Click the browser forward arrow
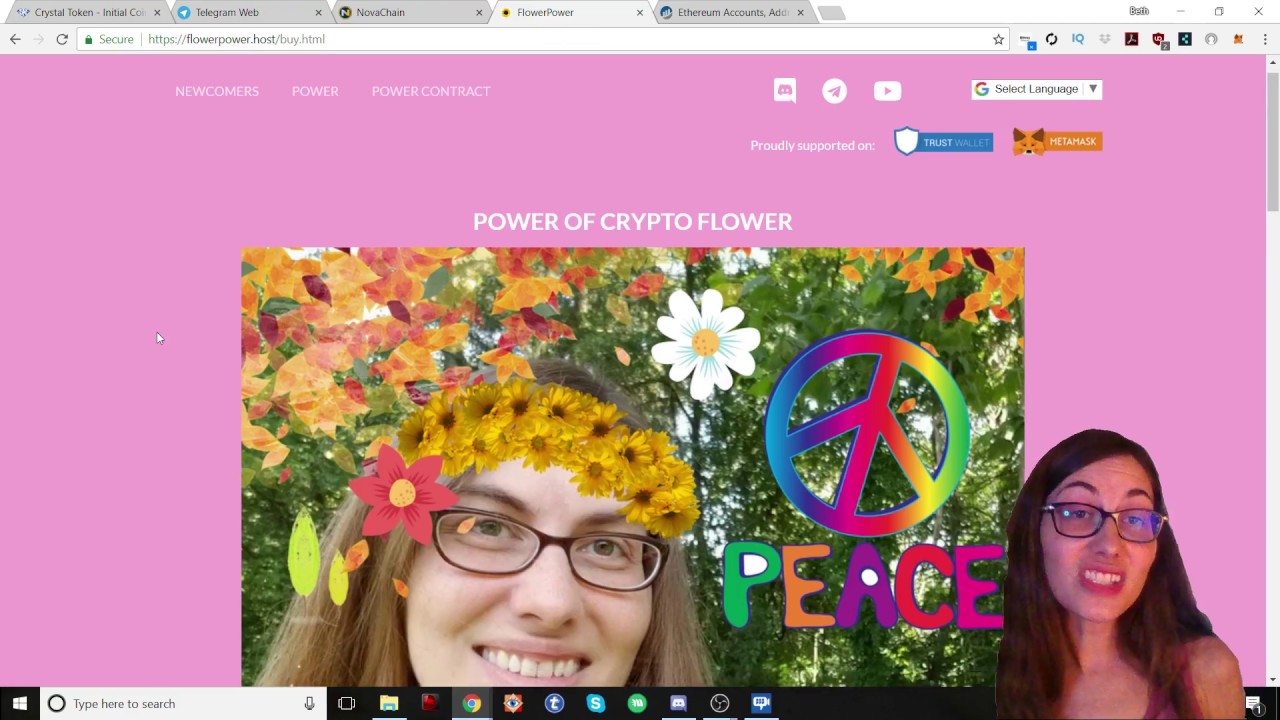The height and width of the screenshot is (720, 1280). click(39, 39)
